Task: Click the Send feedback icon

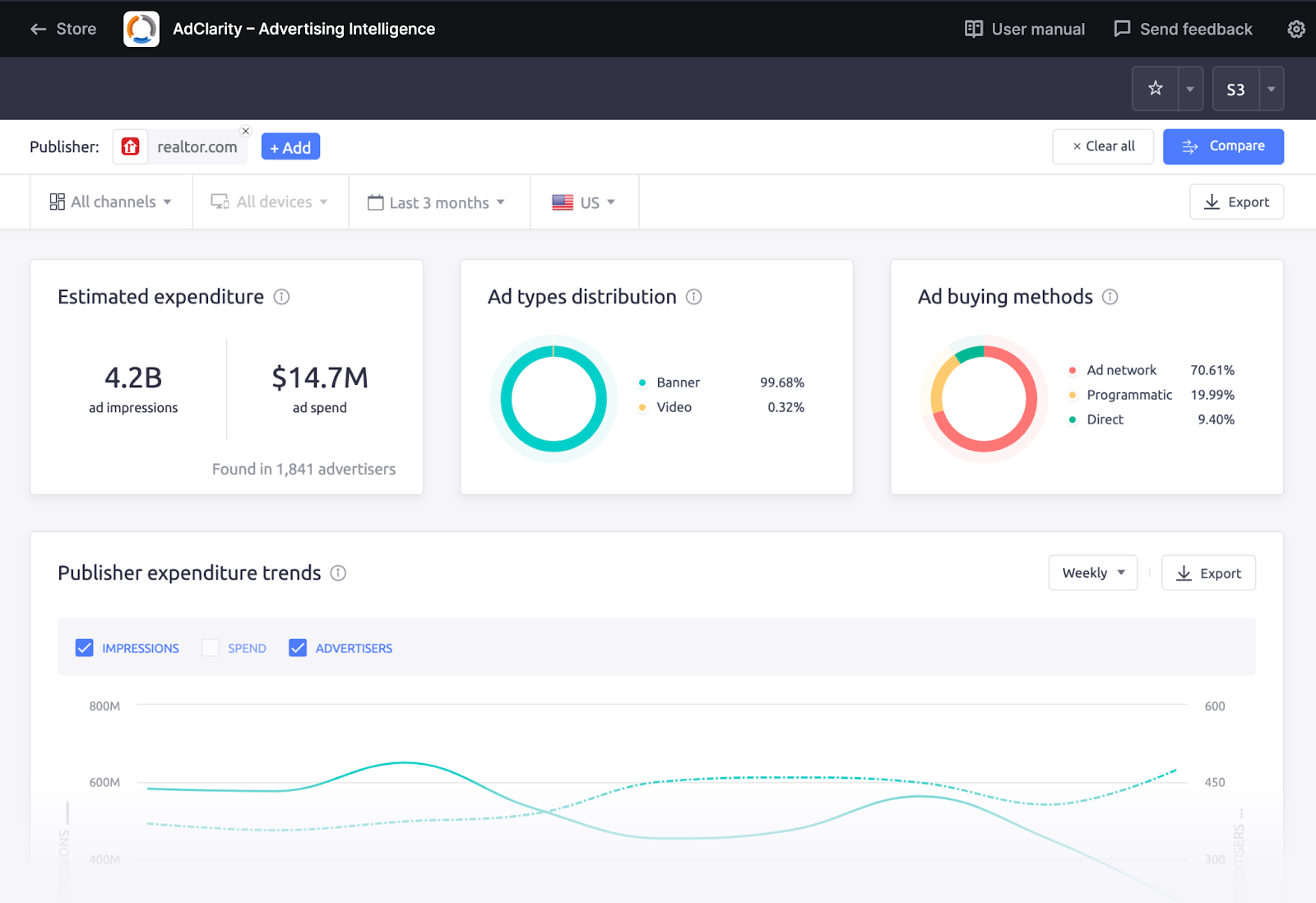Action: click(x=1122, y=29)
